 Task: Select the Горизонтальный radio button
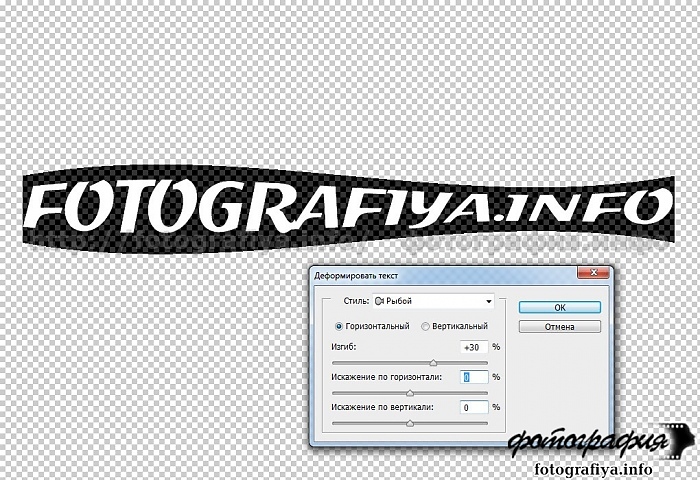click(x=339, y=326)
